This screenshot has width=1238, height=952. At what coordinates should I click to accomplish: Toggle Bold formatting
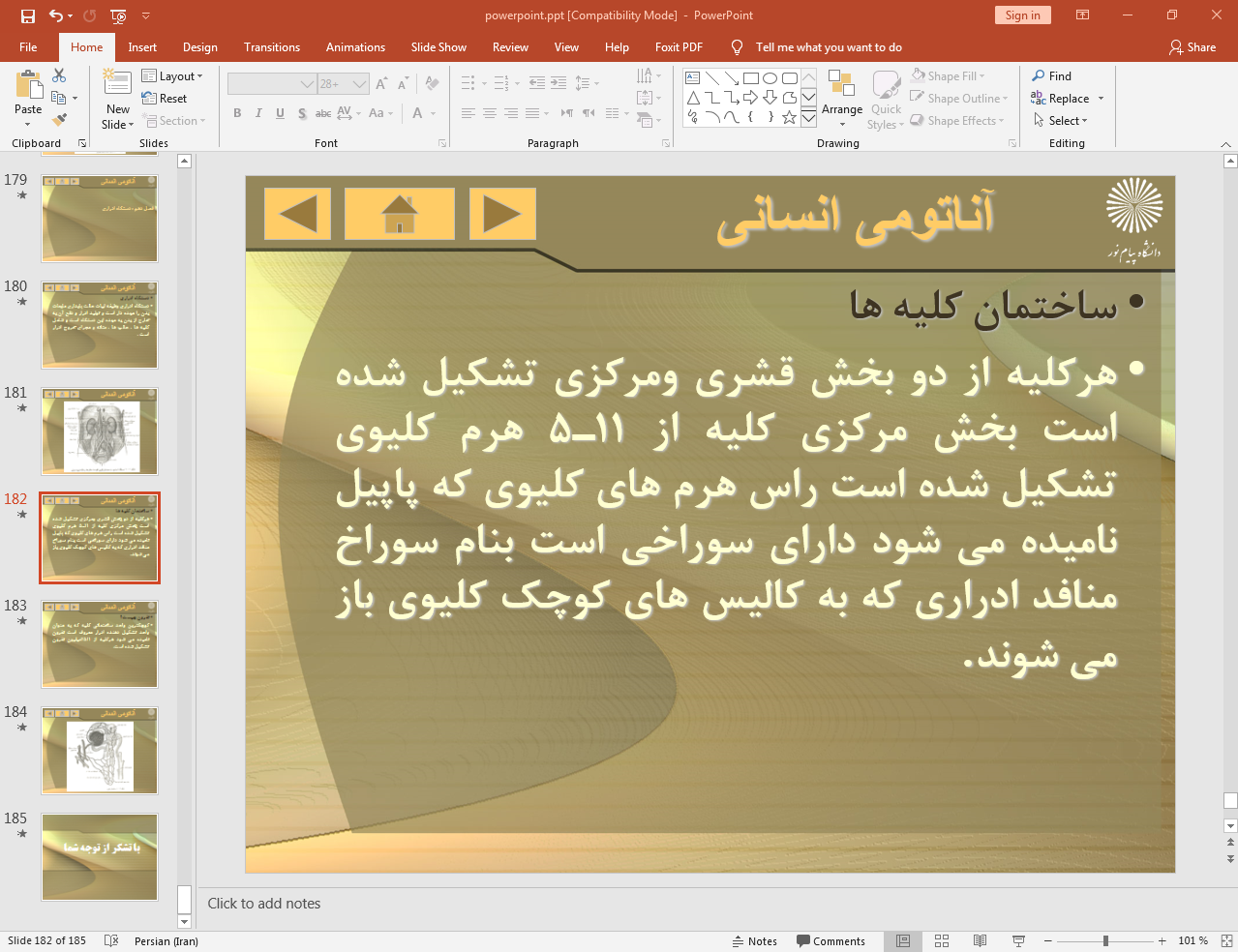pyautogui.click(x=237, y=113)
